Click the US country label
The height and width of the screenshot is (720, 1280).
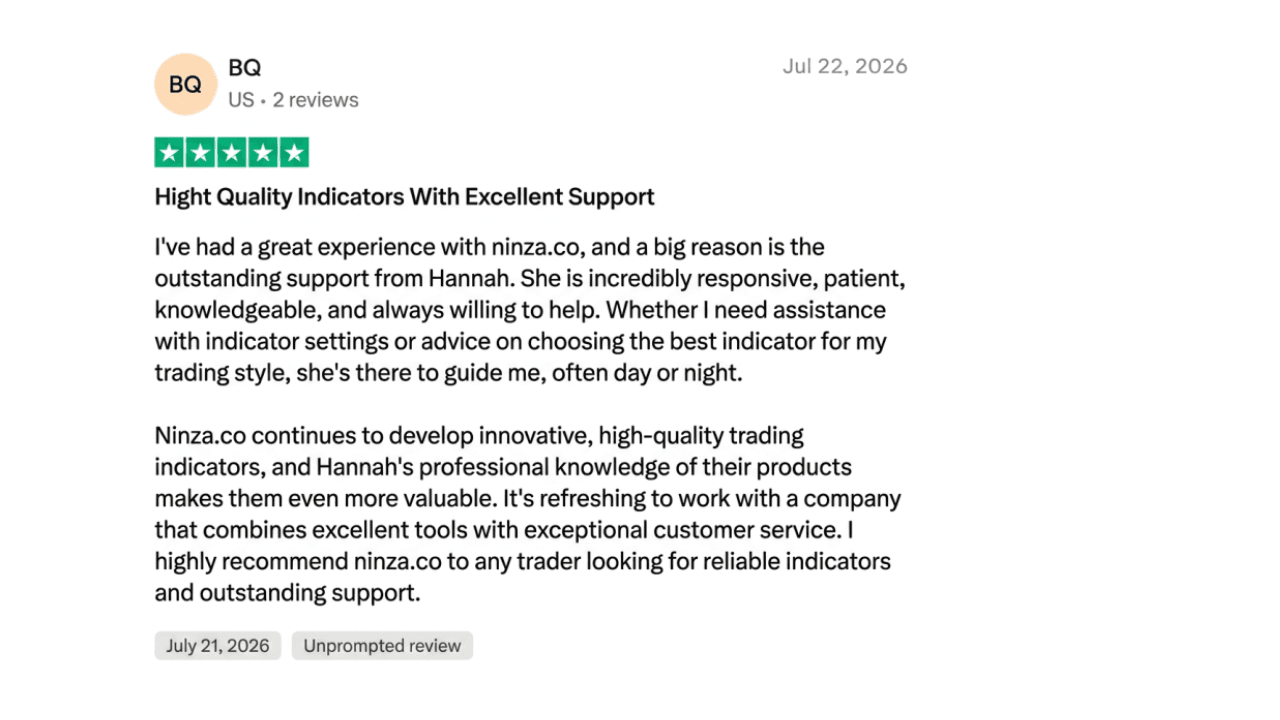click(x=241, y=100)
